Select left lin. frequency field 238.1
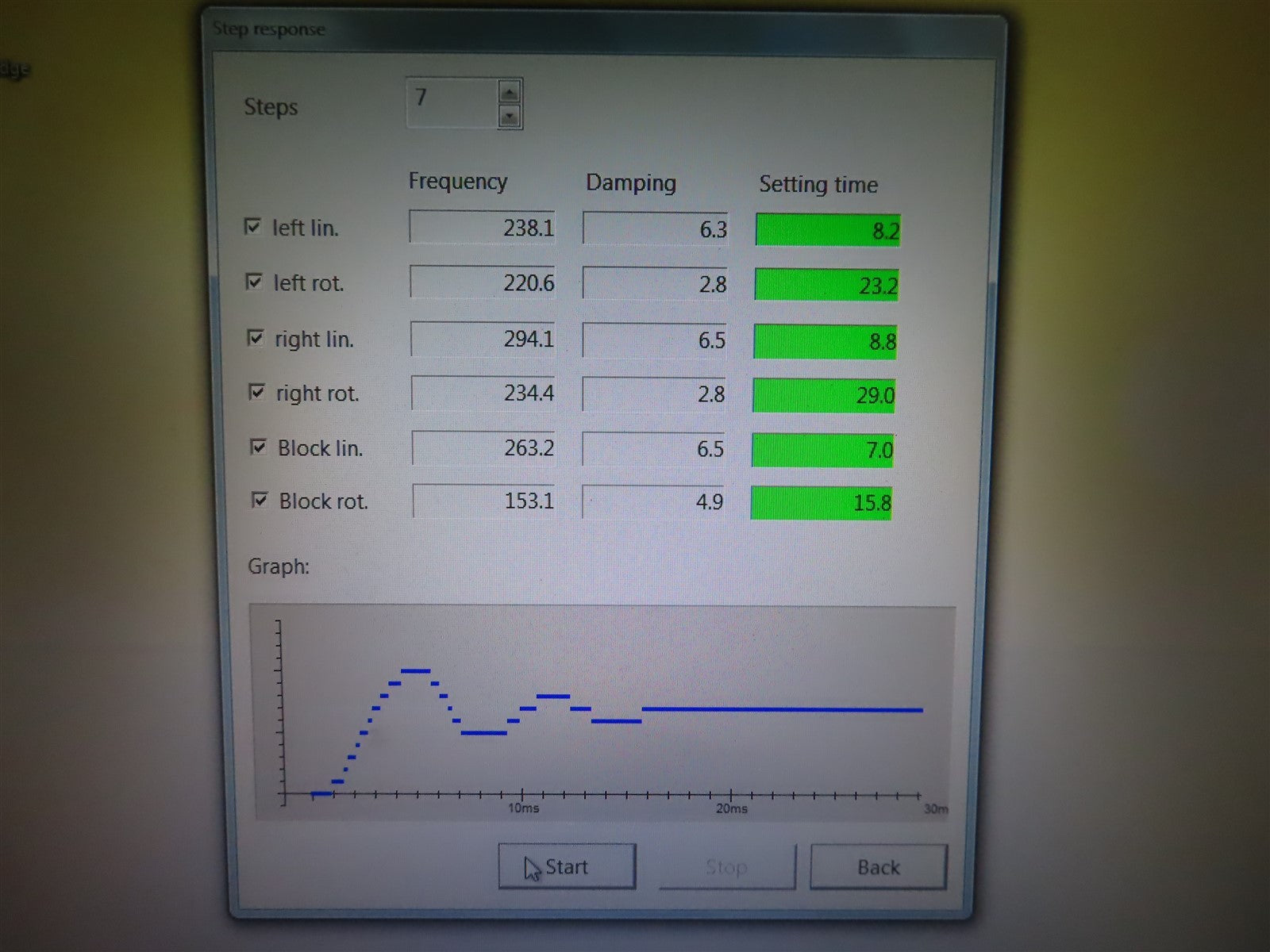 [482, 228]
